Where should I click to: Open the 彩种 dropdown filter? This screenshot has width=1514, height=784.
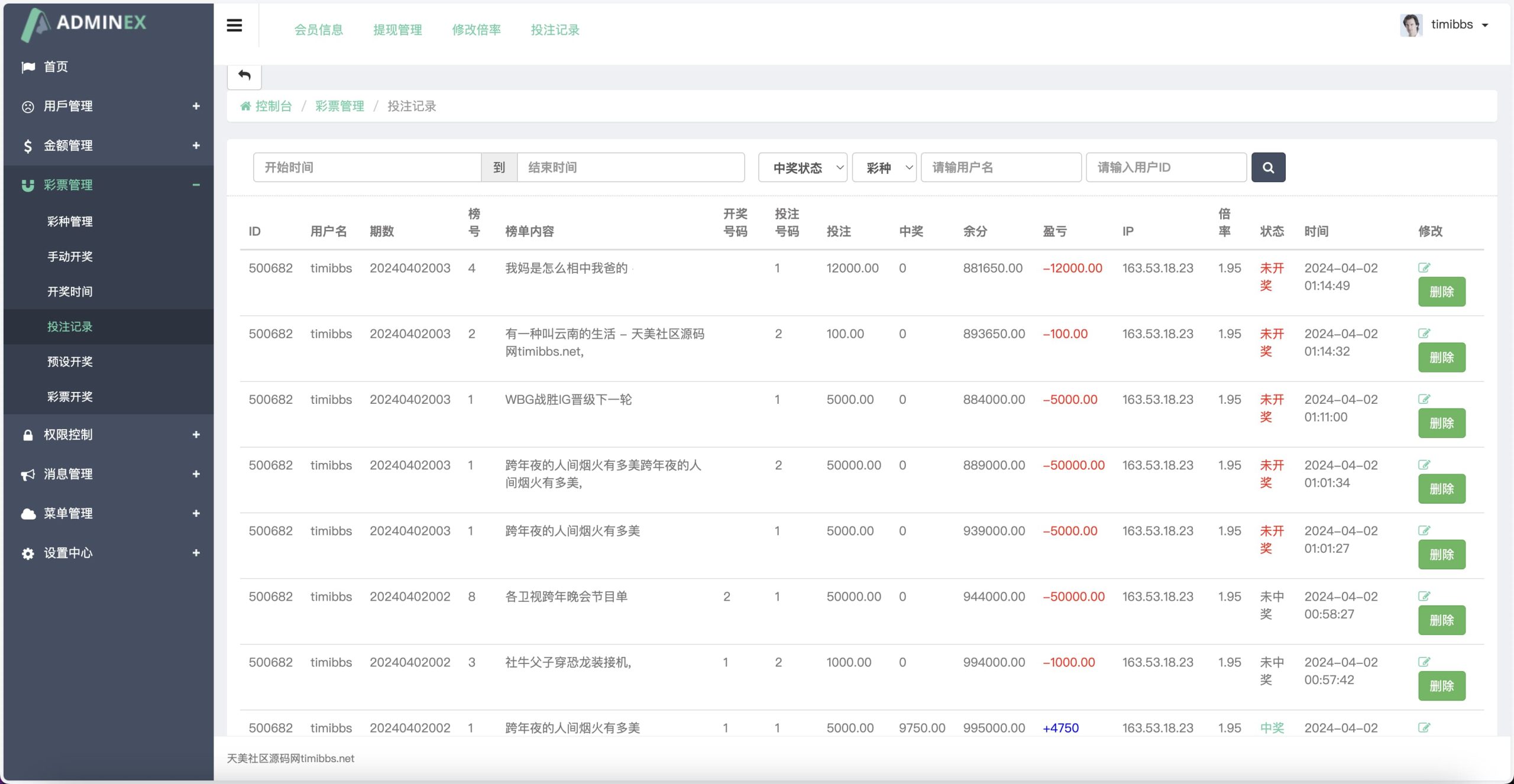point(884,168)
